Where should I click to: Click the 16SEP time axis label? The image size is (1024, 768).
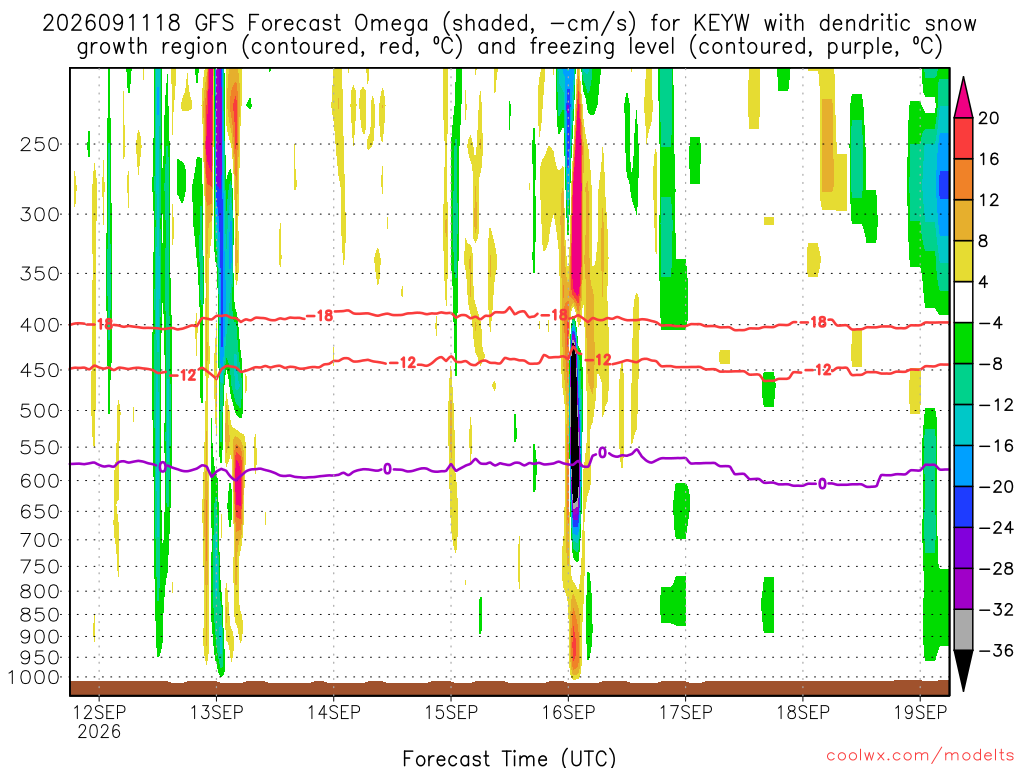click(569, 712)
